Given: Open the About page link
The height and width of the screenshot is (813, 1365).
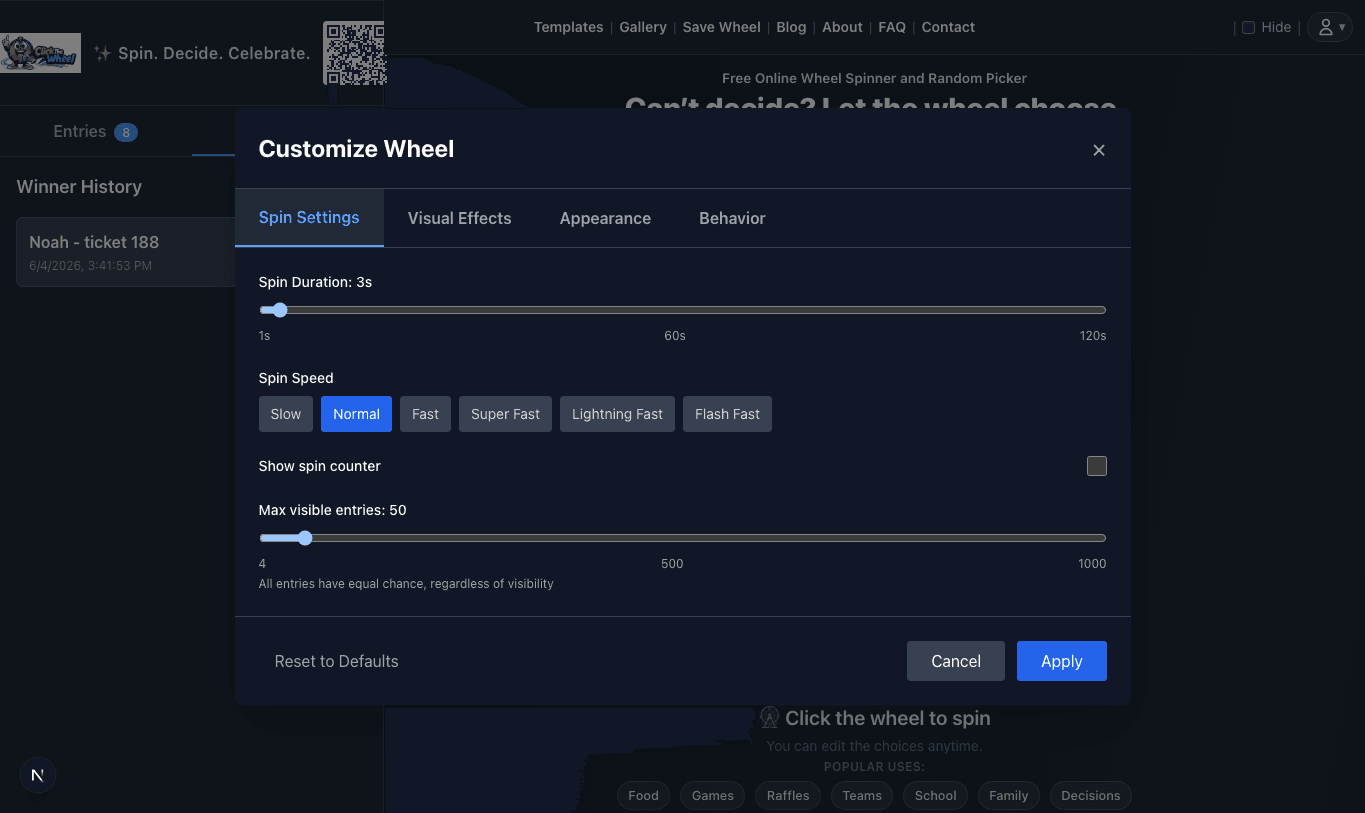Looking at the screenshot, I should [x=842, y=27].
